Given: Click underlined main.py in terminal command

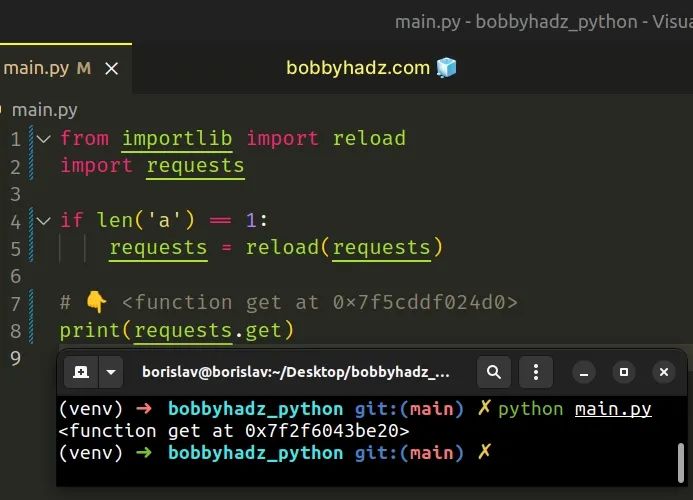Looking at the screenshot, I should [613, 409].
